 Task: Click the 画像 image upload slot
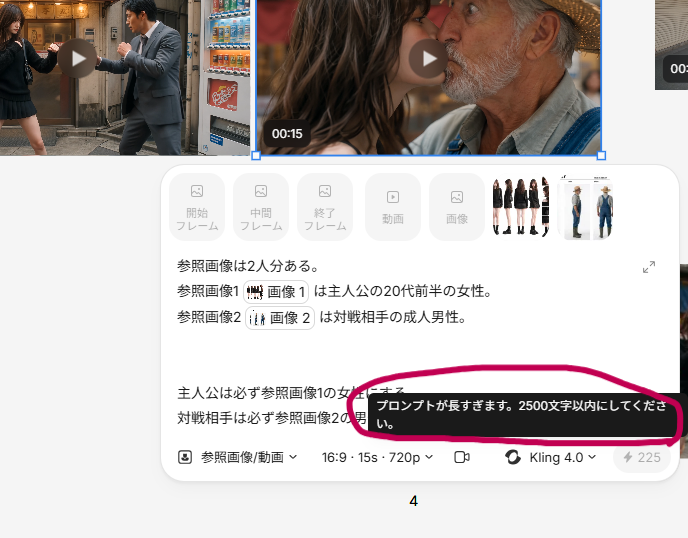[x=457, y=207]
